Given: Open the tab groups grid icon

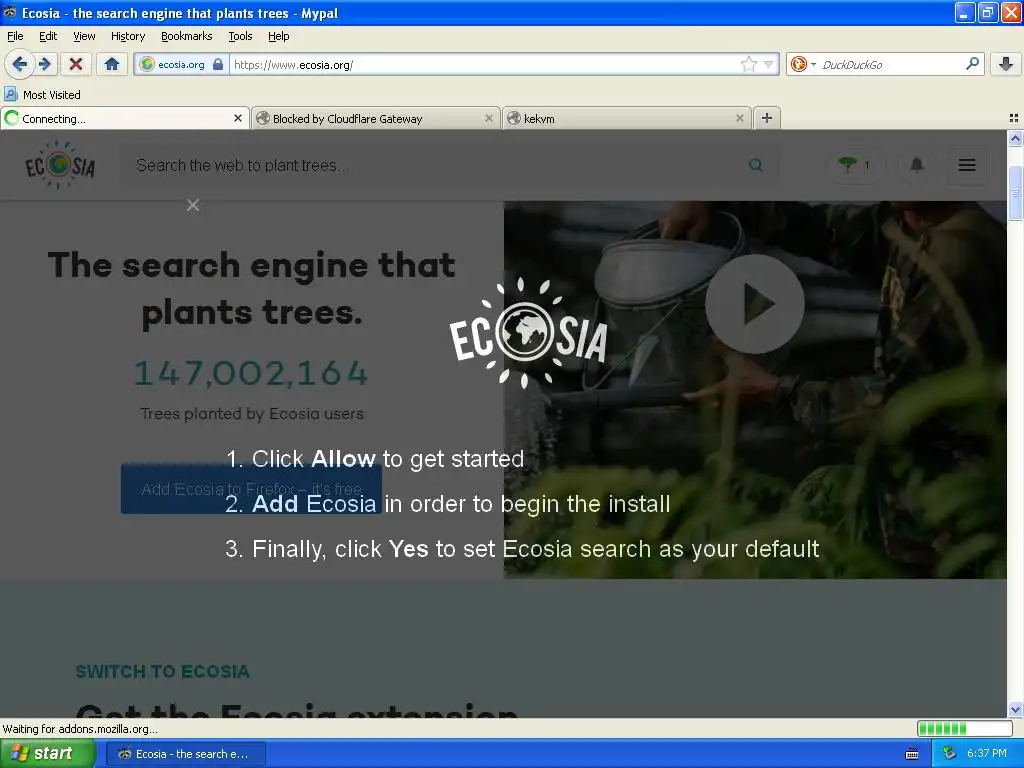Looking at the screenshot, I should click(1014, 118).
